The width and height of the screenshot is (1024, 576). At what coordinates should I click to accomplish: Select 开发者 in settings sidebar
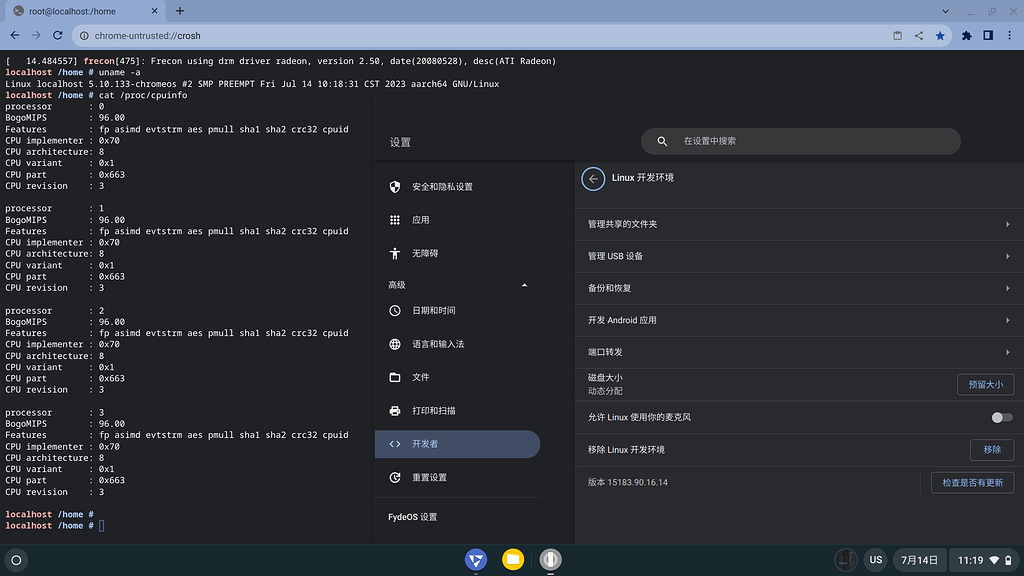click(457, 444)
